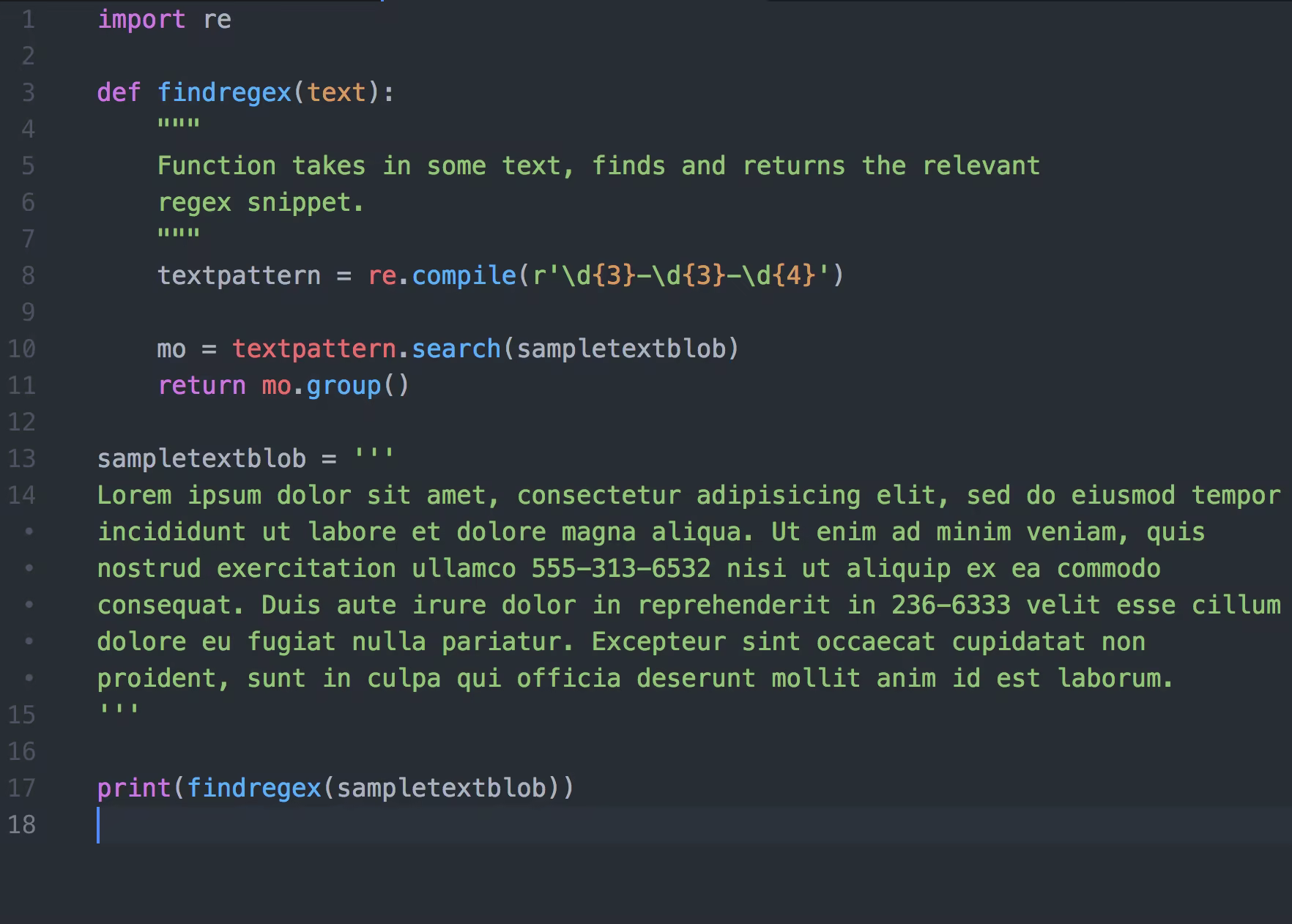Click the "def" keyword on line 3
Viewport: 1292px width, 924px height.
tap(119, 93)
